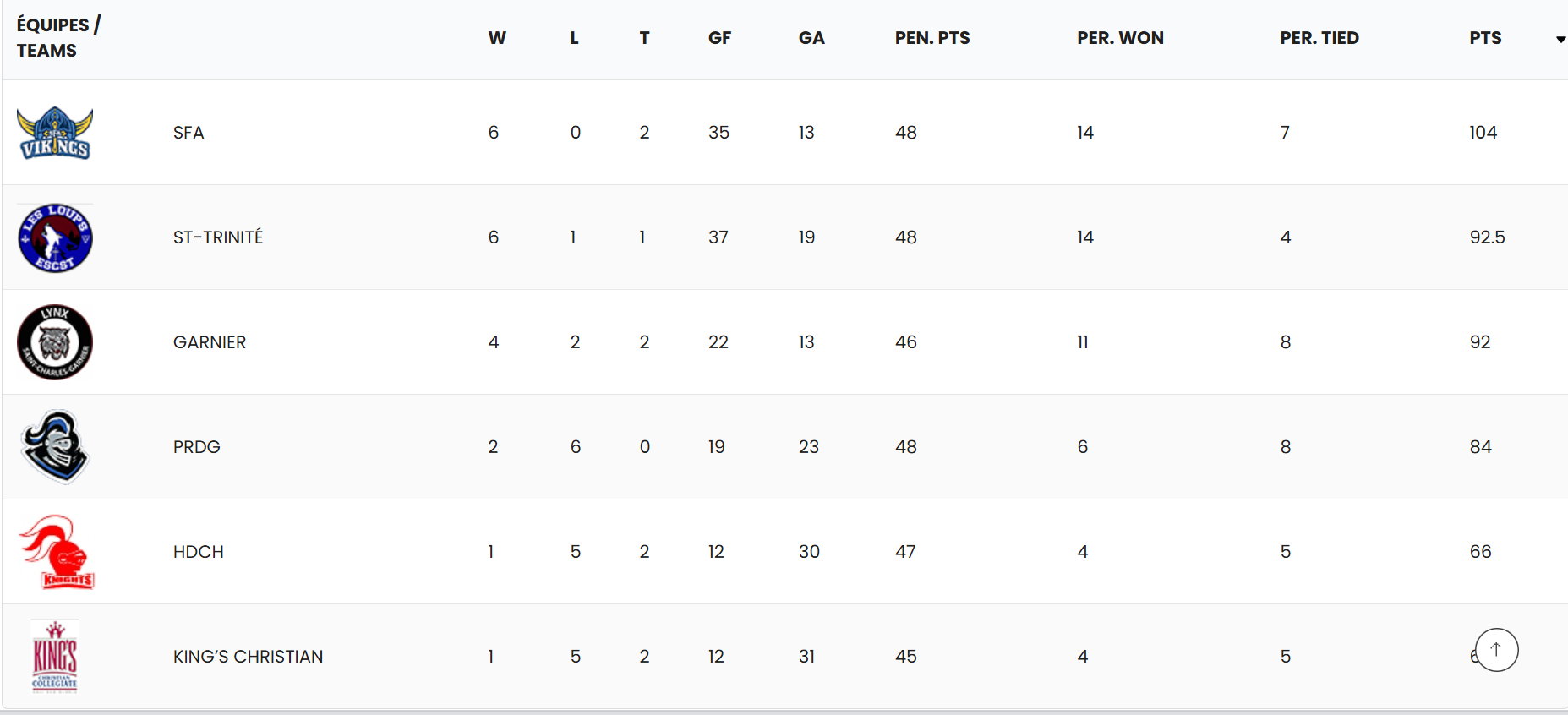
Task: Click the HDCH Knights red logo
Action: point(57,552)
